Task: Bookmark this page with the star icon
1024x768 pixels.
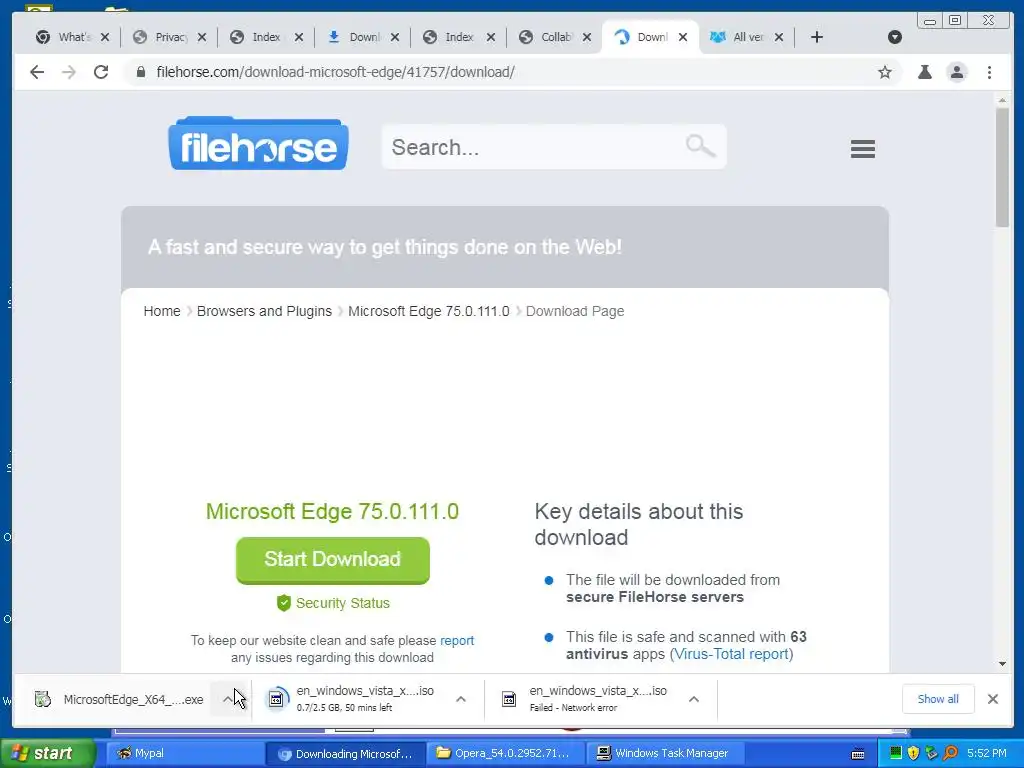Action: pos(885,72)
